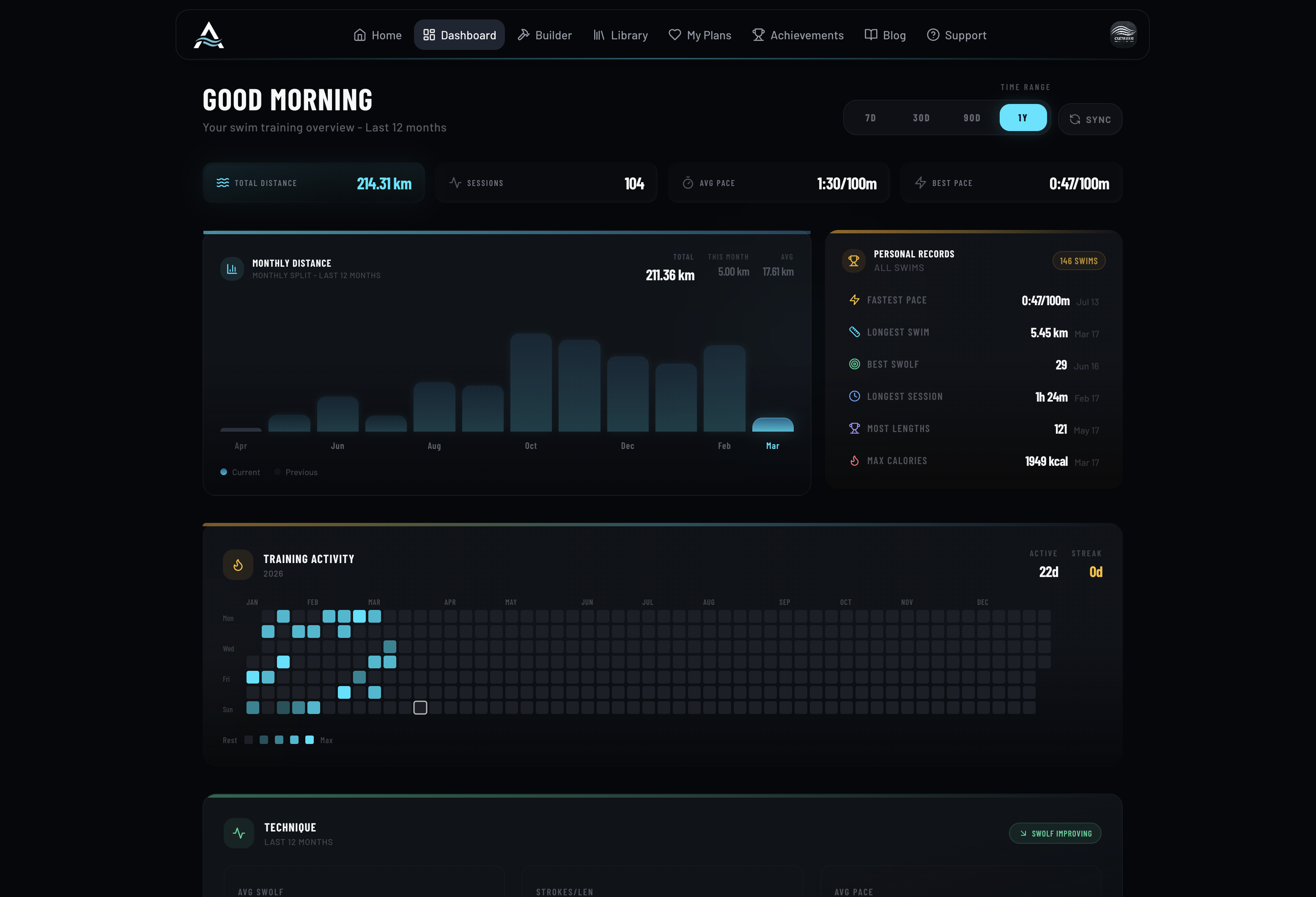
Task: Click the Training Activity flame icon
Action: pyautogui.click(x=238, y=565)
